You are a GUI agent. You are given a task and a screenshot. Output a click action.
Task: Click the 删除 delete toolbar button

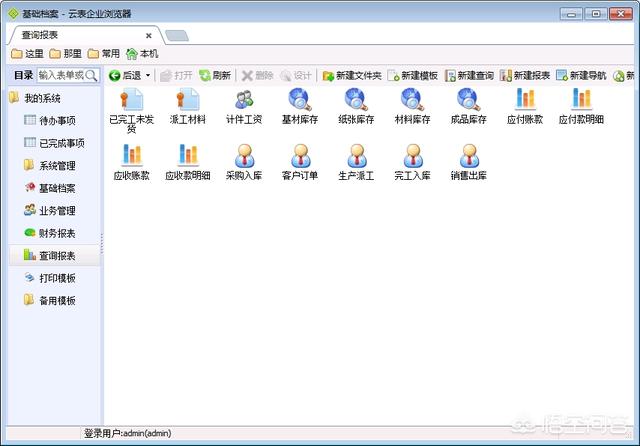257,75
